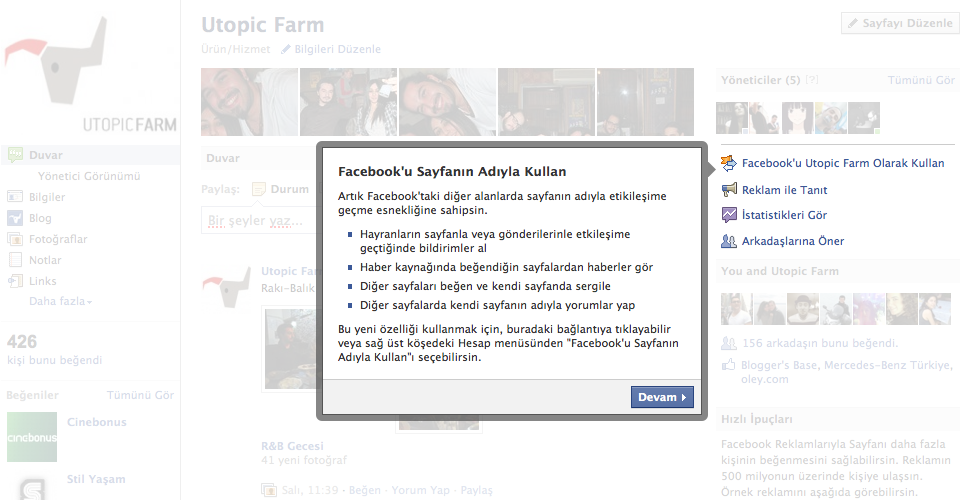Click the 426 likes count

pos(22,342)
